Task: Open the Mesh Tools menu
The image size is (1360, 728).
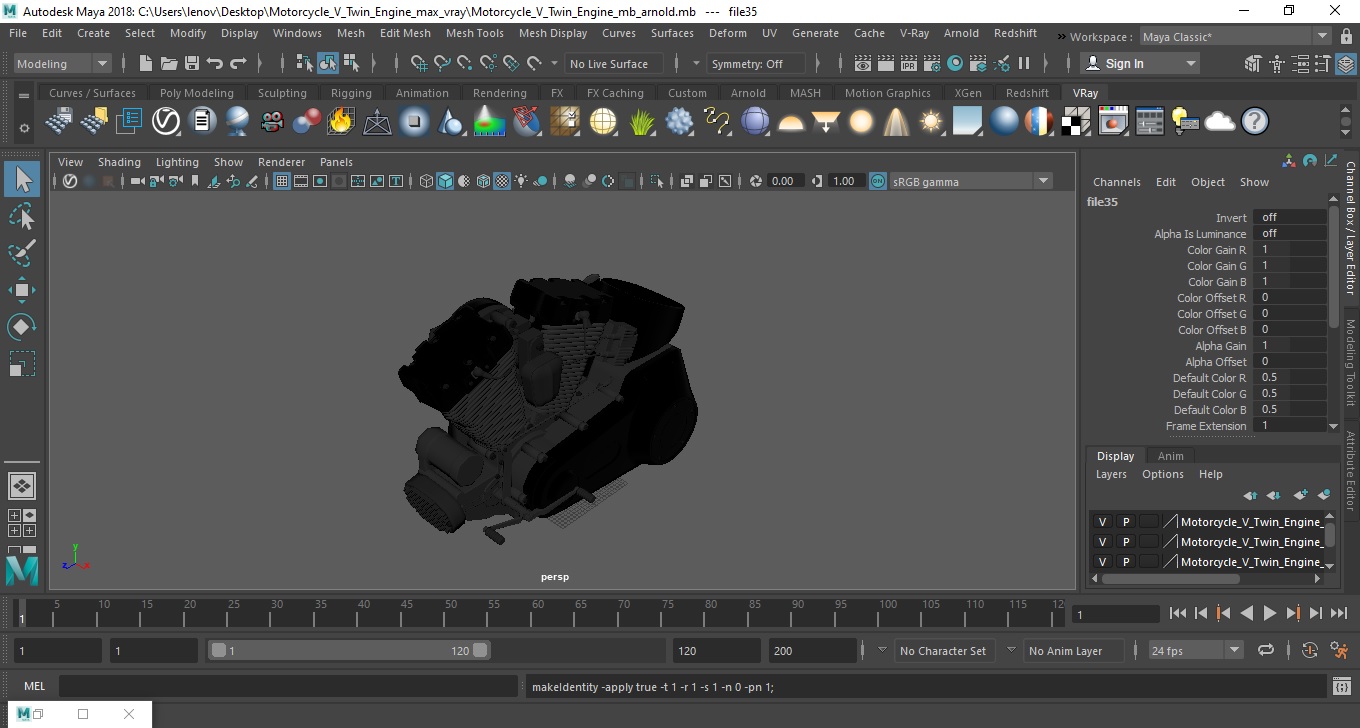Action: [x=474, y=33]
